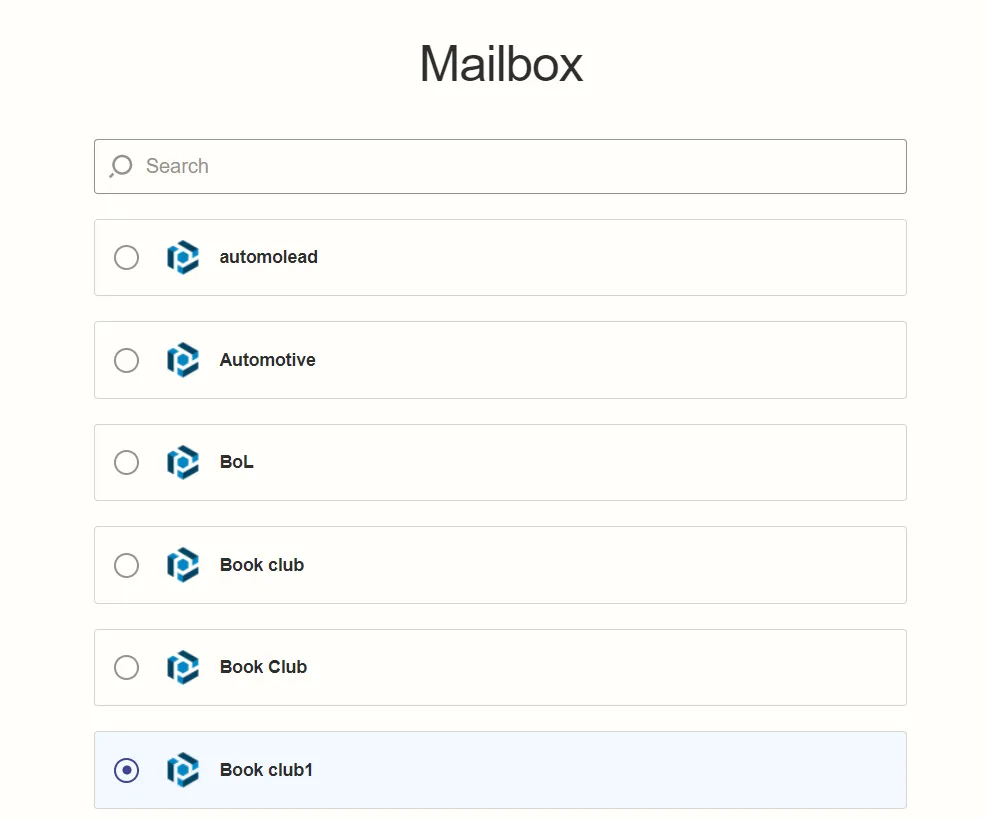This screenshot has width=987, height=818.
Task: Click the automolead mailbox logo icon
Action: click(183, 257)
